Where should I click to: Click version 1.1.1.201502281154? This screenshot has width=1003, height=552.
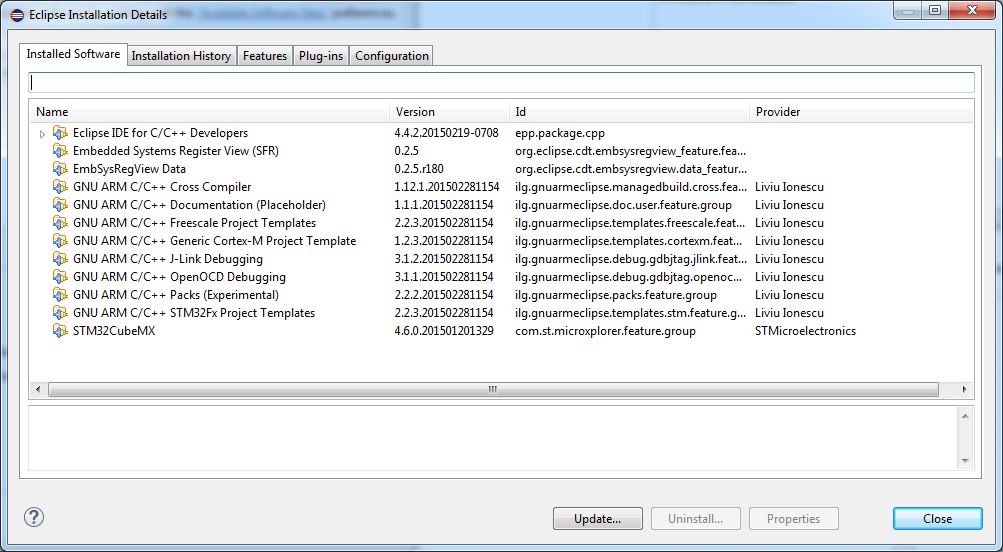443,205
